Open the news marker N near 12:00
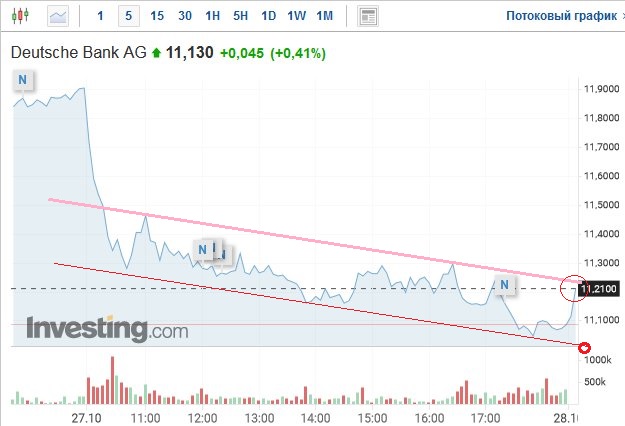625x426 pixels. (x=202, y=249)
